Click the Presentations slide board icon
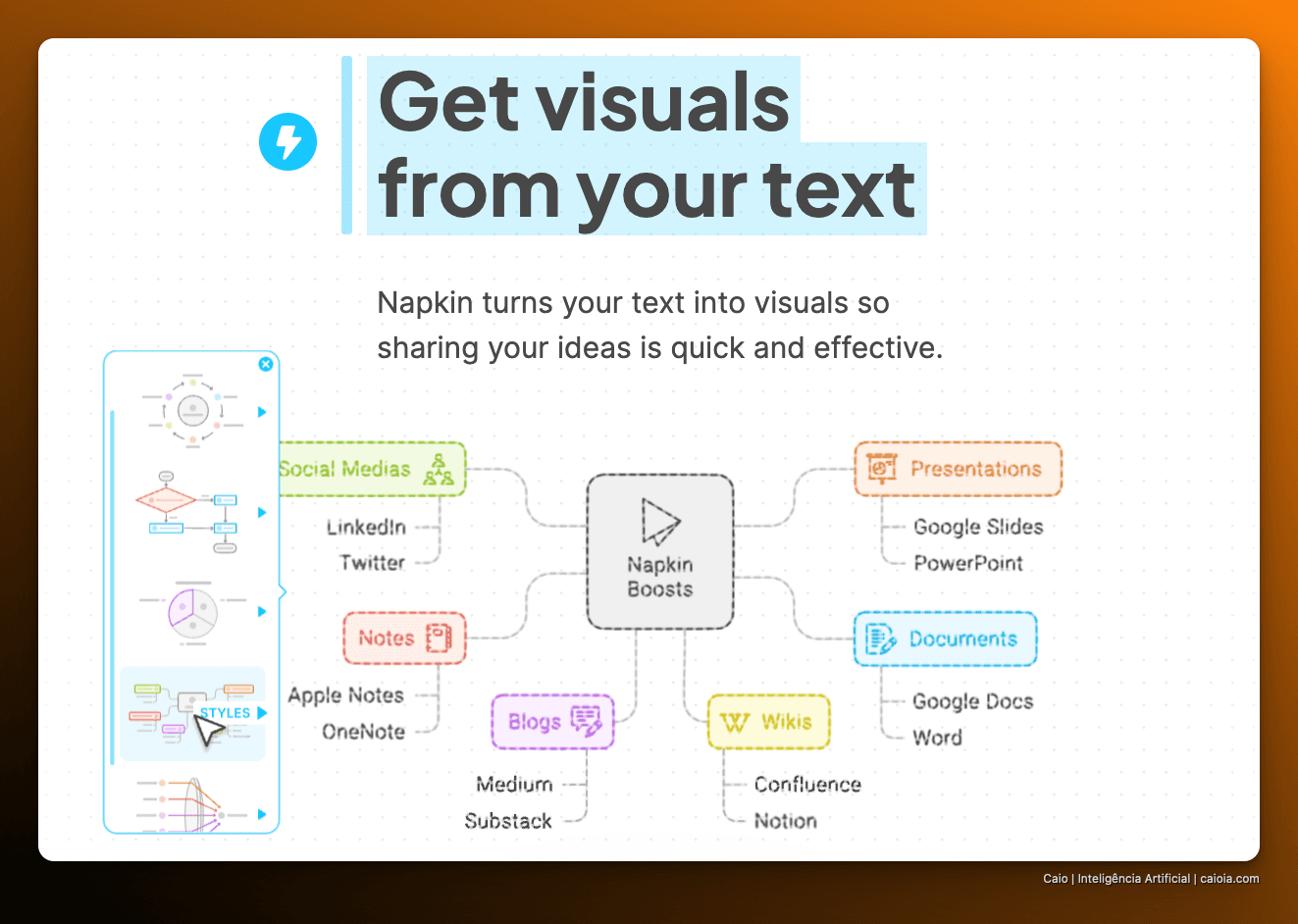This screenshot has width=1298, height=924. (x=882, y=469)
